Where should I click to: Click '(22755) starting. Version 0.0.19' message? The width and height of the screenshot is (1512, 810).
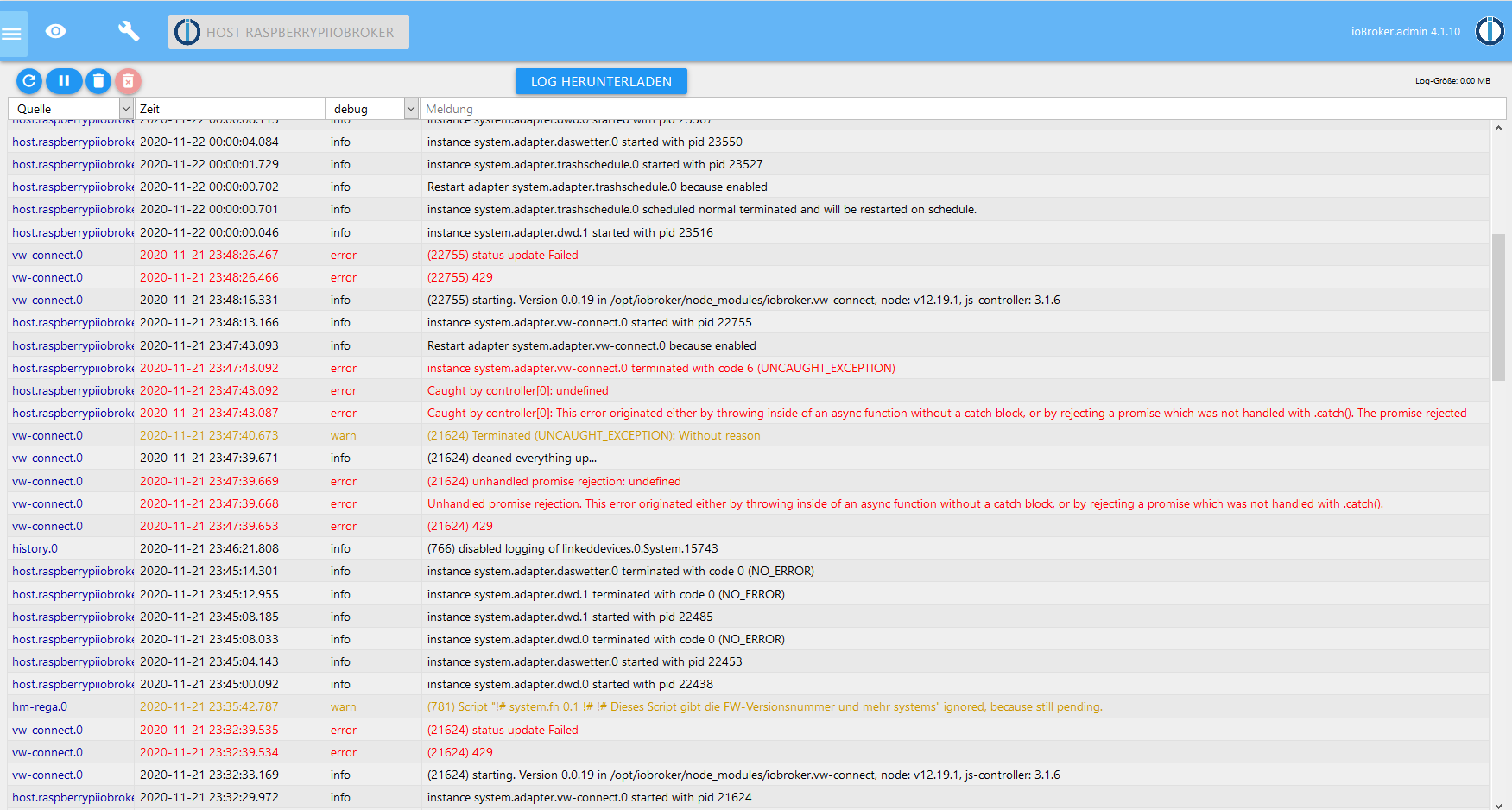743,300
